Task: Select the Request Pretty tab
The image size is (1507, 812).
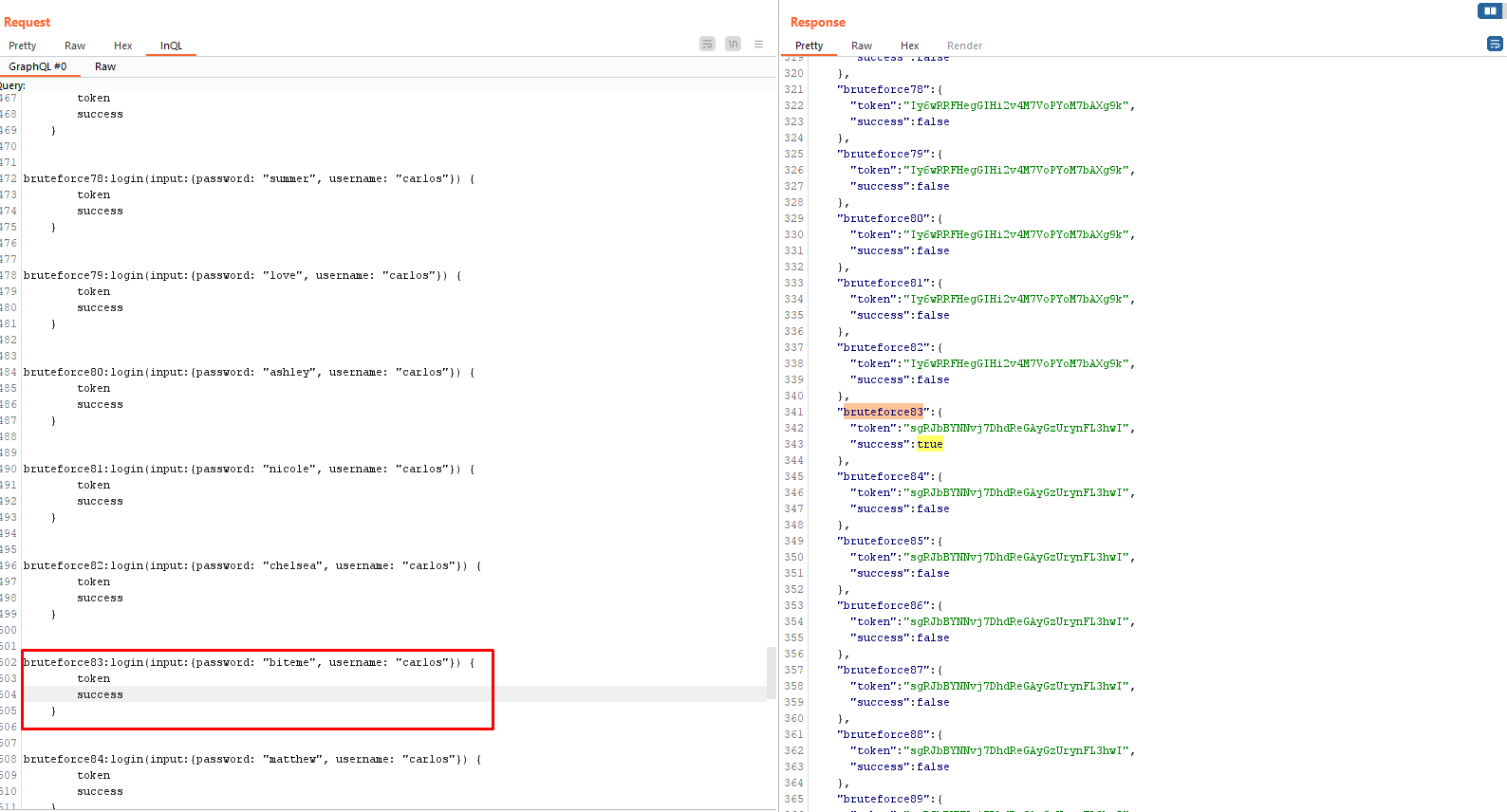Action: pos(23,46)
